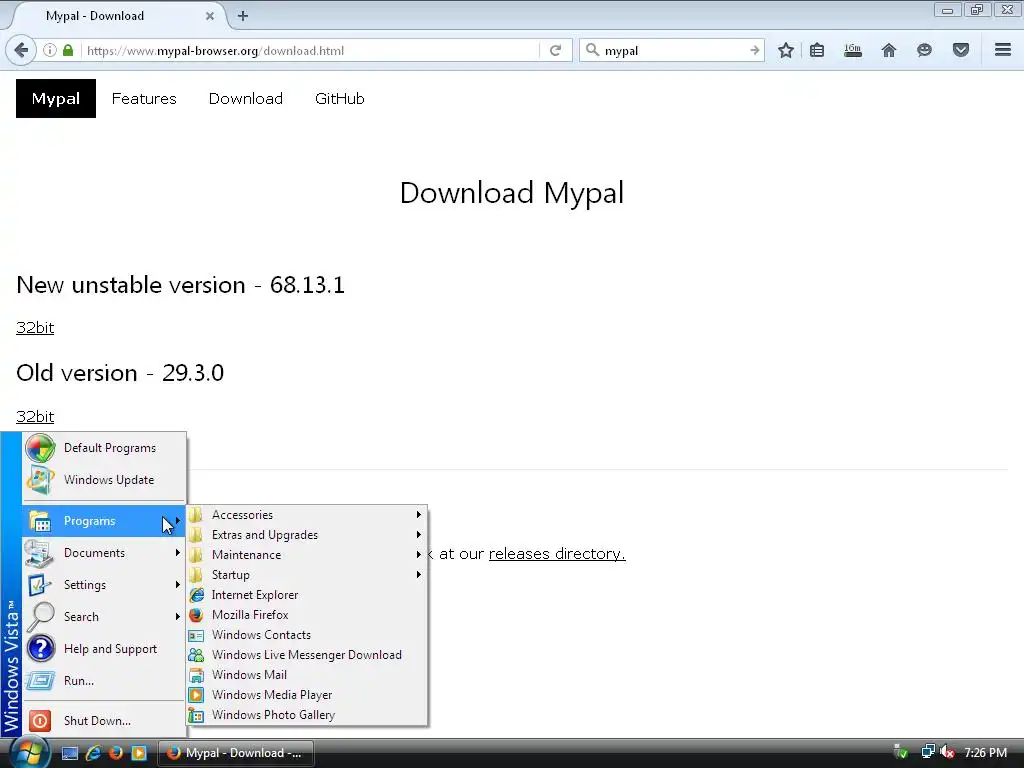Select Programs in the Start menu
The image size is (1024, 768).
pyautogui.click(x=104, y=521)
